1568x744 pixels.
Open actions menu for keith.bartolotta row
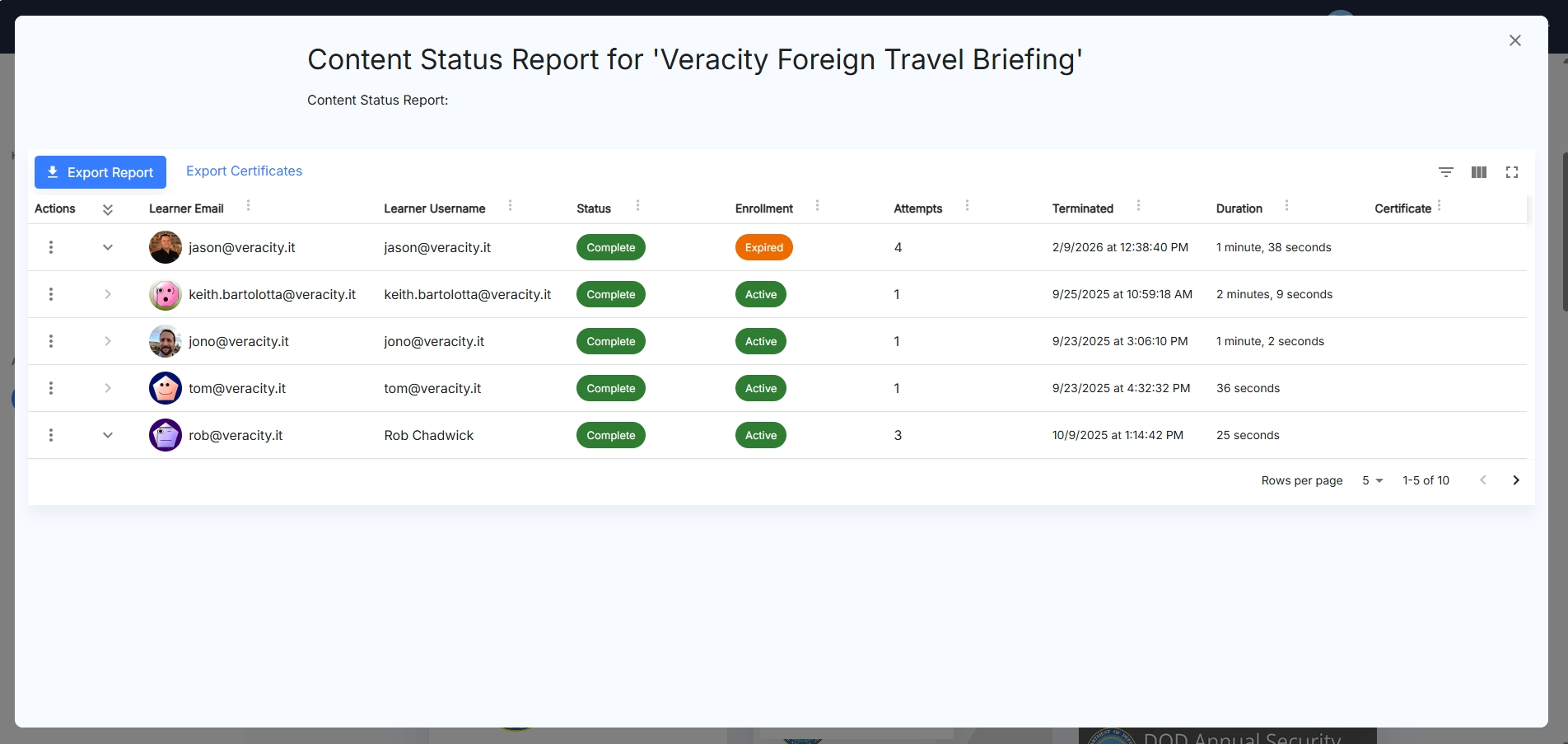coord(51,294)
